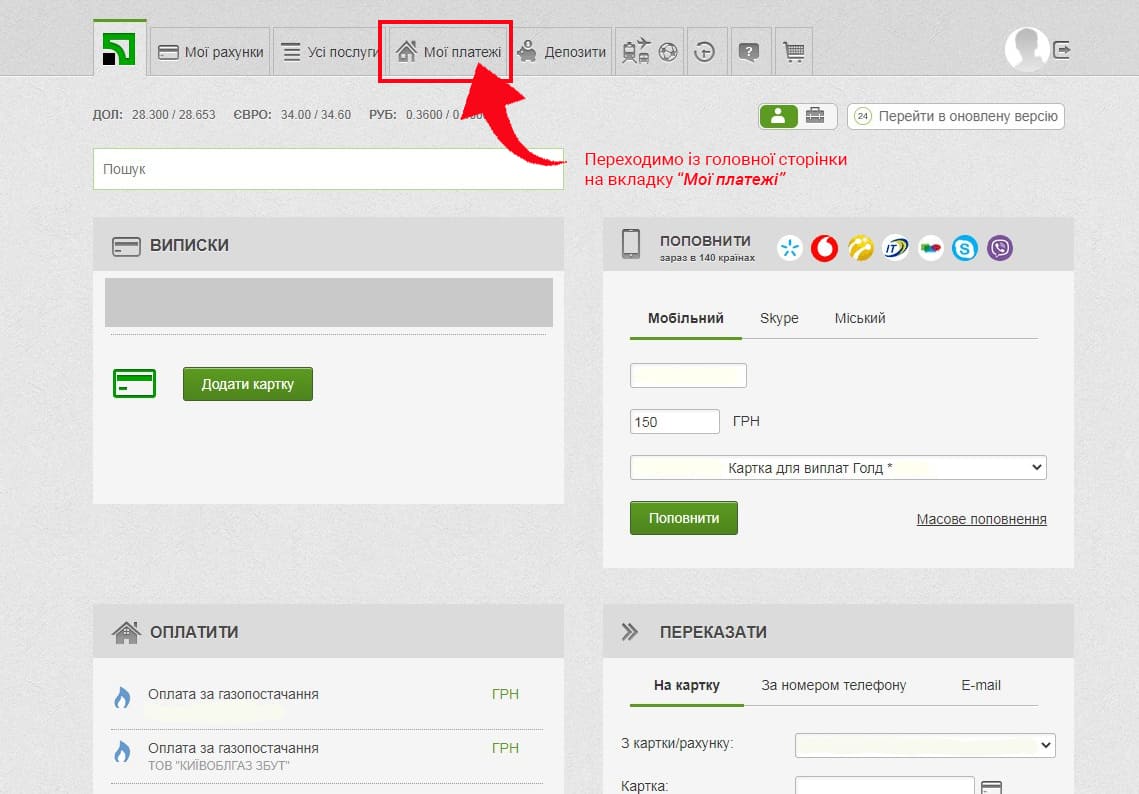Open the shopping cart icon
The height and width of the screenshot is (794, 1139).
tap(794, 51)
